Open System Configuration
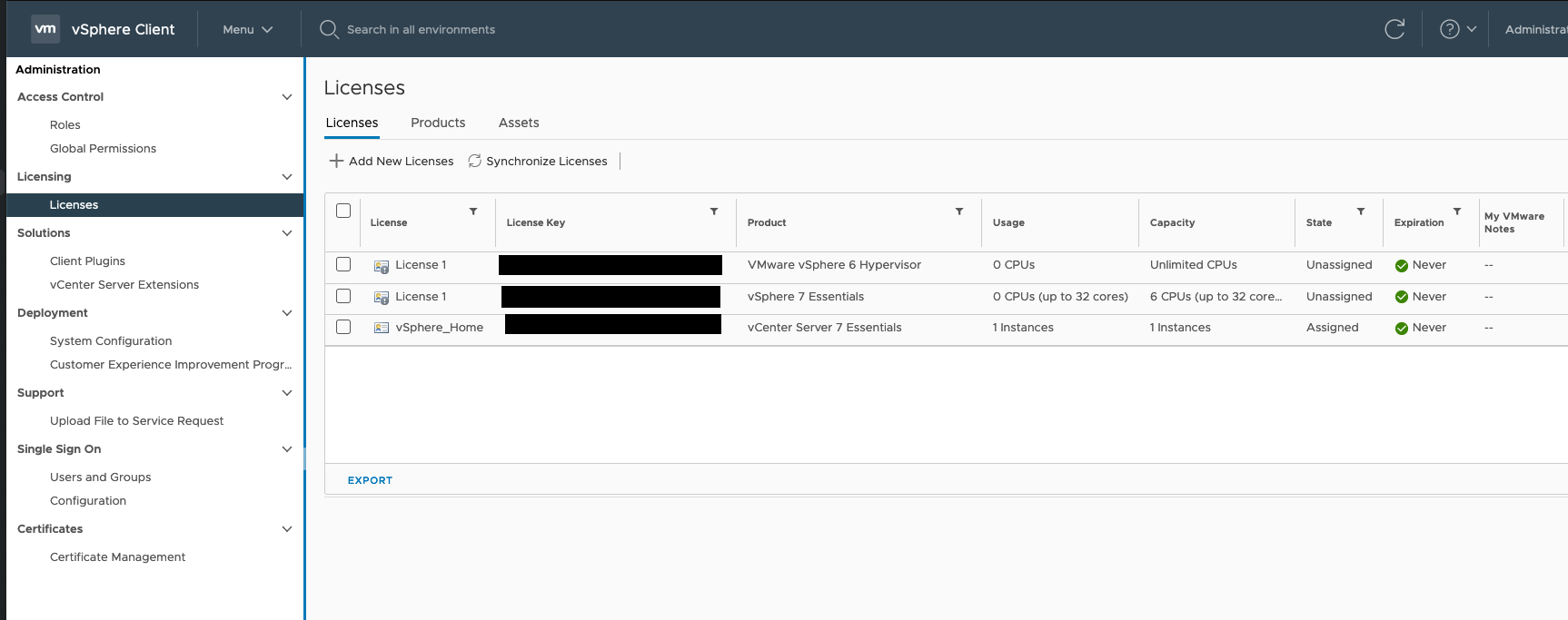The height and width of the screenshot is (620, 1568). coord(111,341)
